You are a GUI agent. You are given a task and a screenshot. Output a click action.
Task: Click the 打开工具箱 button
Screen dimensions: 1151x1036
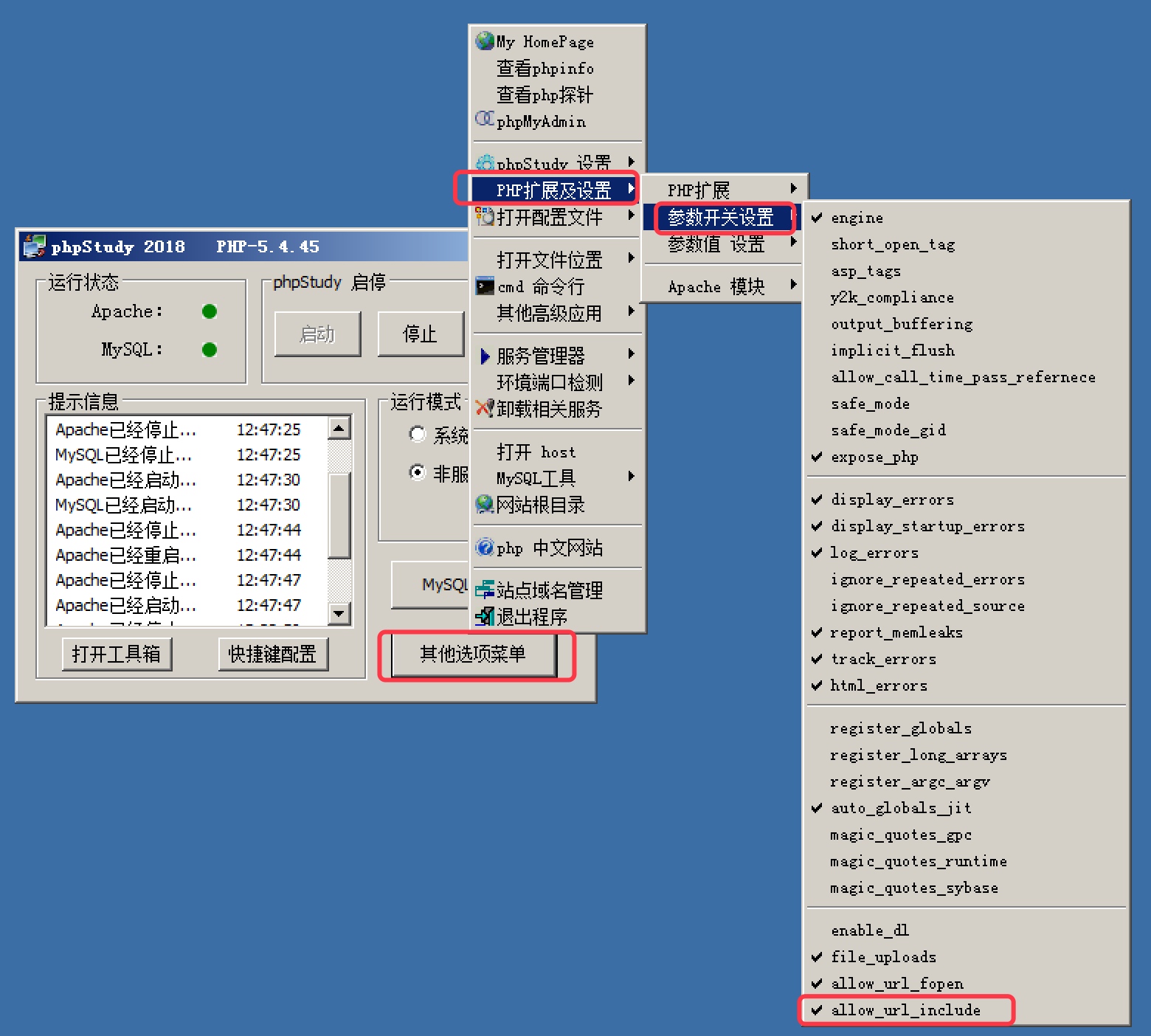117,654
